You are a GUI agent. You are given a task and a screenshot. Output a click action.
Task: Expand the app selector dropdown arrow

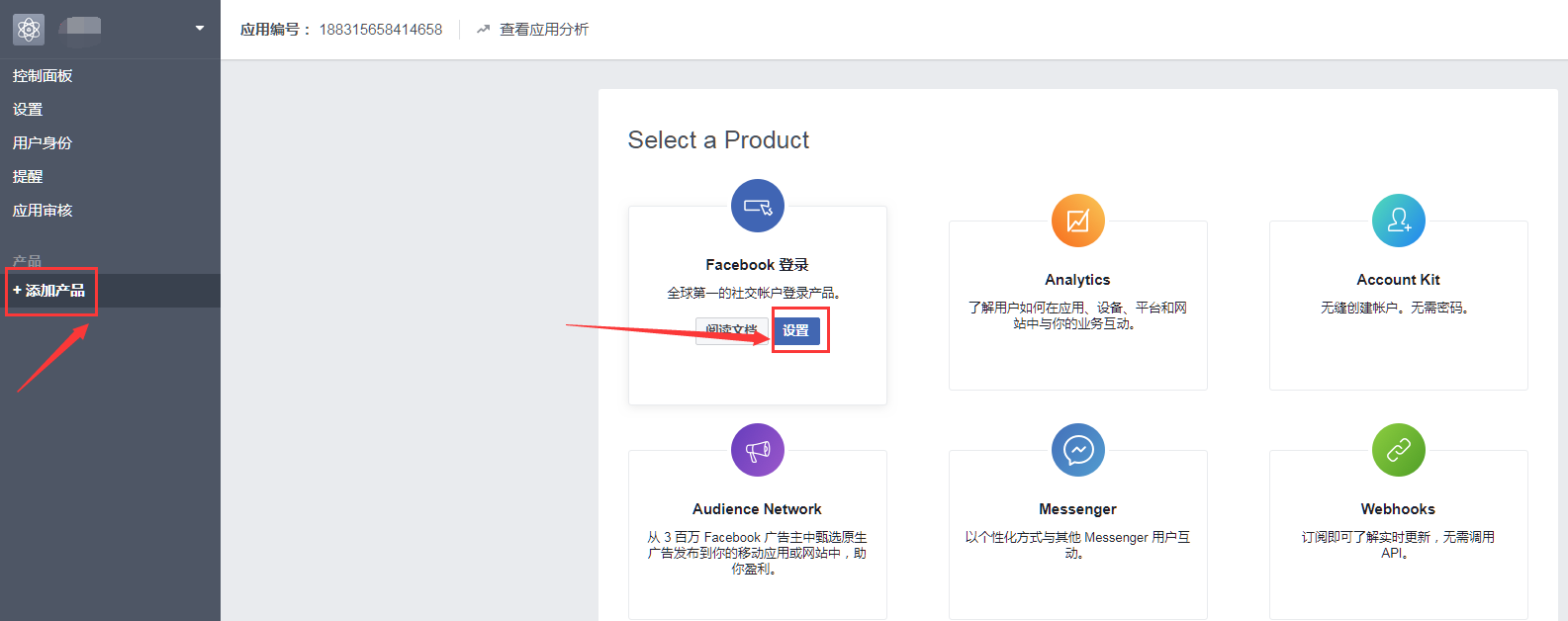click(200, 29)
